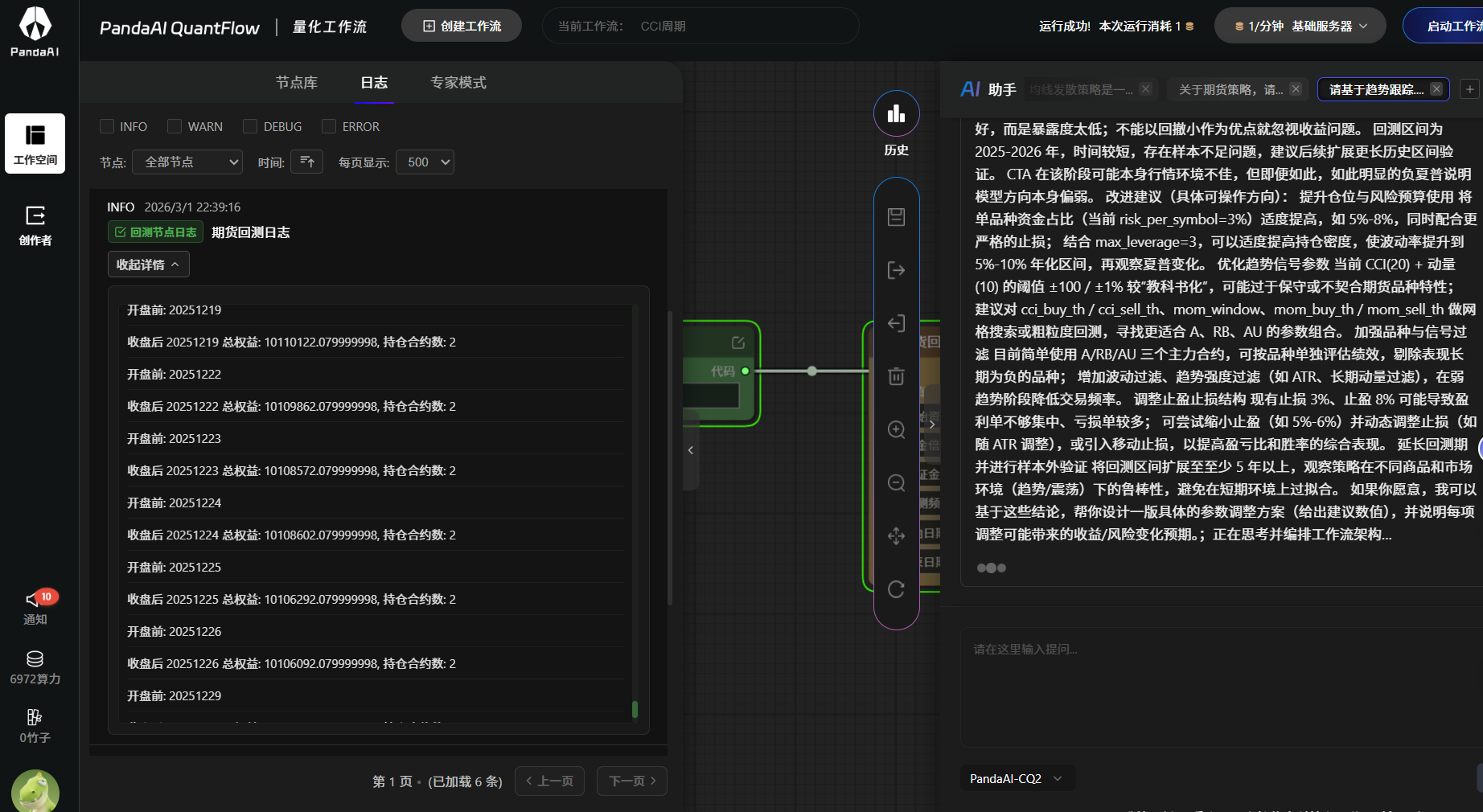Click the import icon in canvas toolbar
The height and width of the screenshot is (812, 1483).
(896, 323)
